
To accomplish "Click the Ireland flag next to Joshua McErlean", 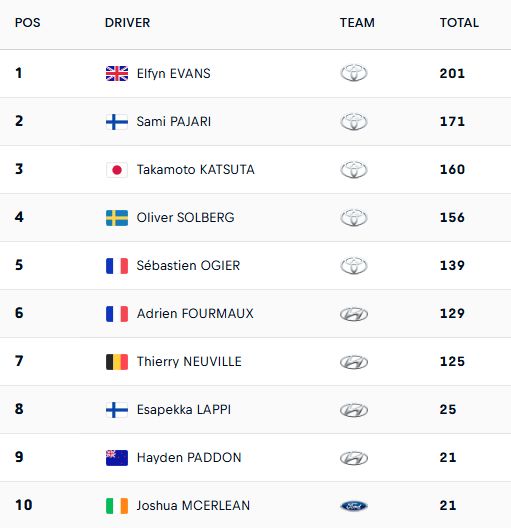I will (117, 506).
